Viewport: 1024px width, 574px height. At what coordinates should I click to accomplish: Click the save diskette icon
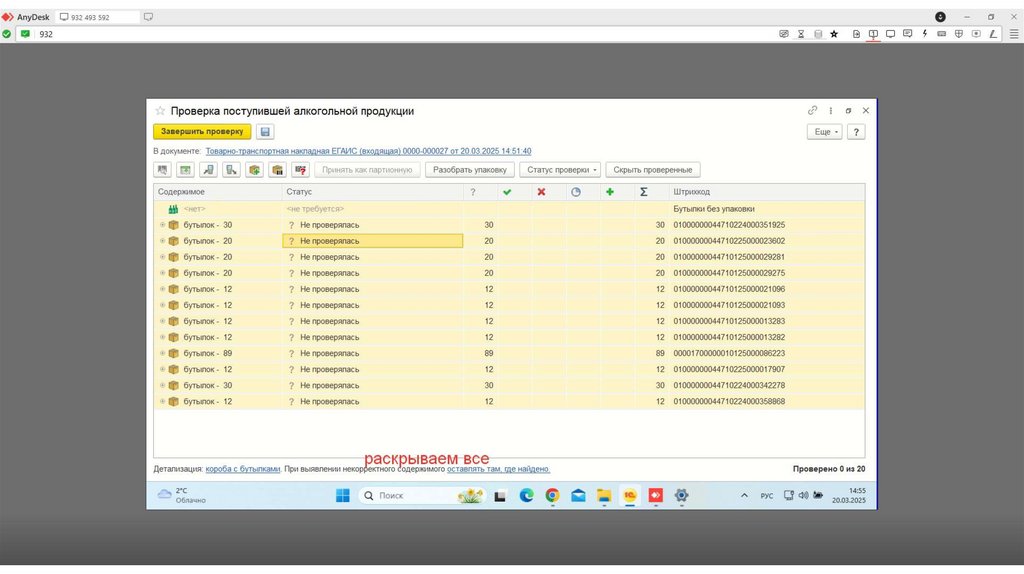coord(265,131)
